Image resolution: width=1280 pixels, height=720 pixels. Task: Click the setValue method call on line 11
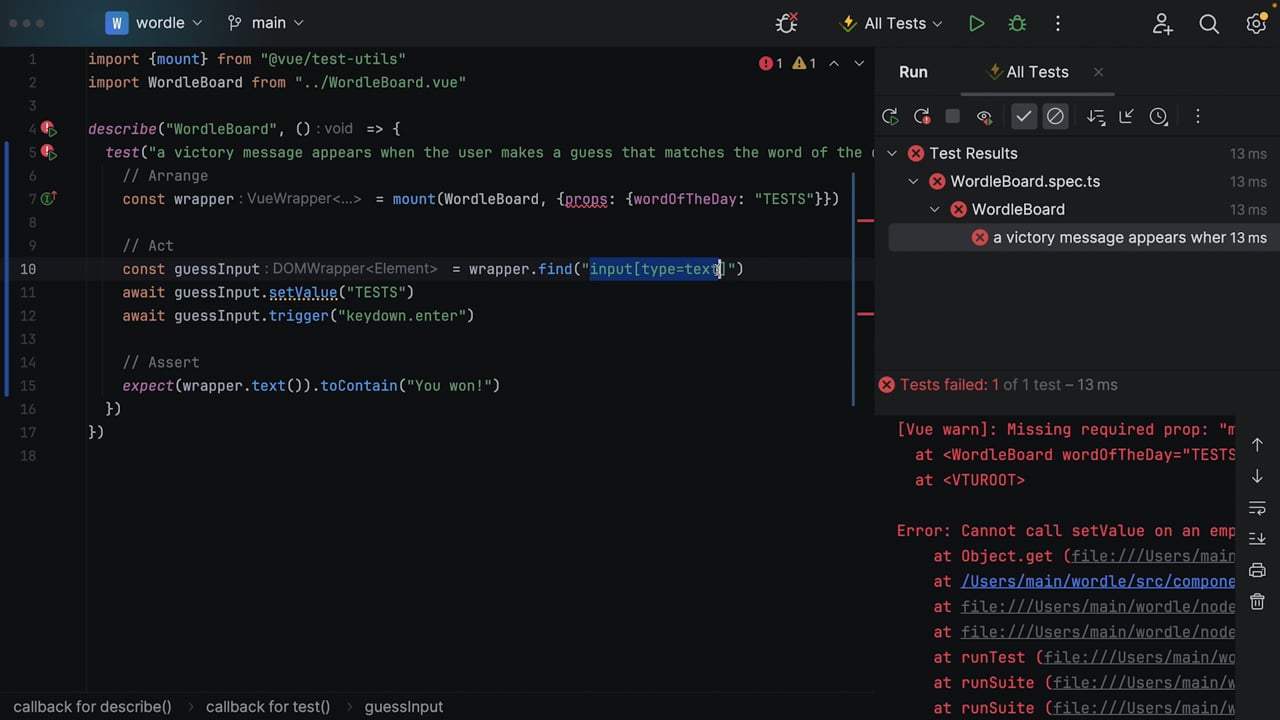point(303,292)
